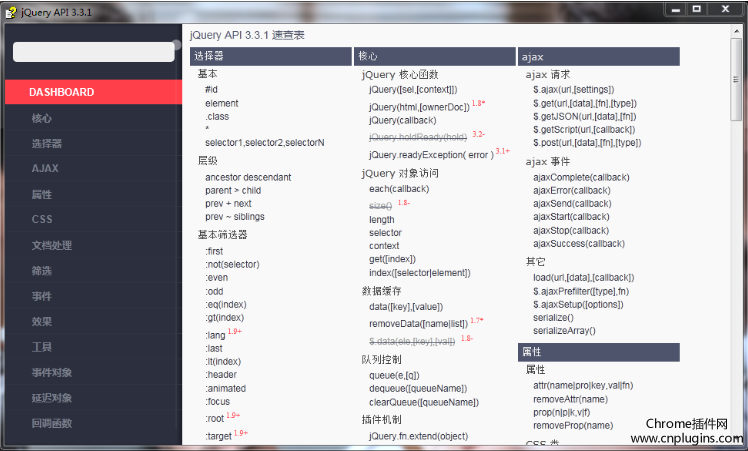Open attr(name|pro|key,val|fn) link
The width and height of the screenshot is (748, 451).
coord(583,386)
